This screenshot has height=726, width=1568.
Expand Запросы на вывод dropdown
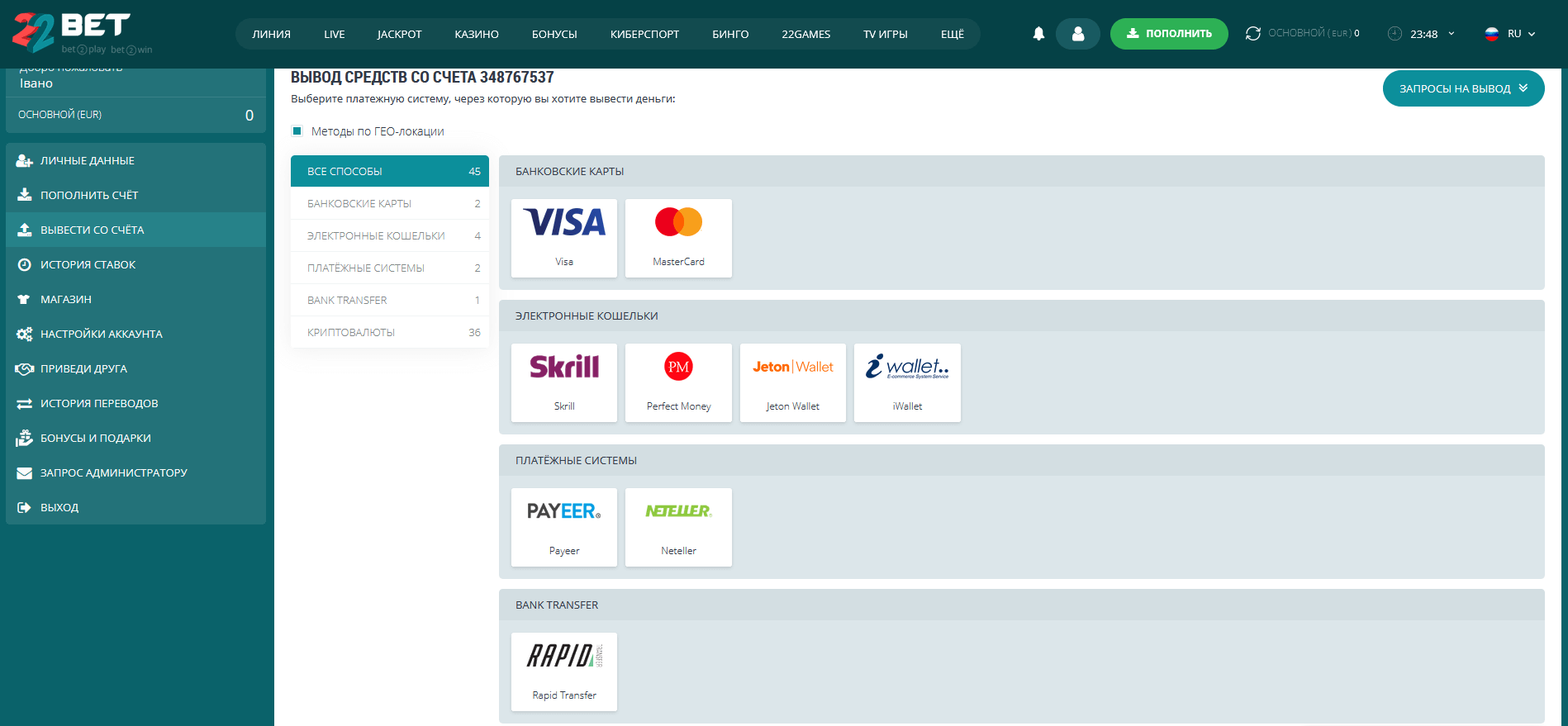(x=1463, y=88)
